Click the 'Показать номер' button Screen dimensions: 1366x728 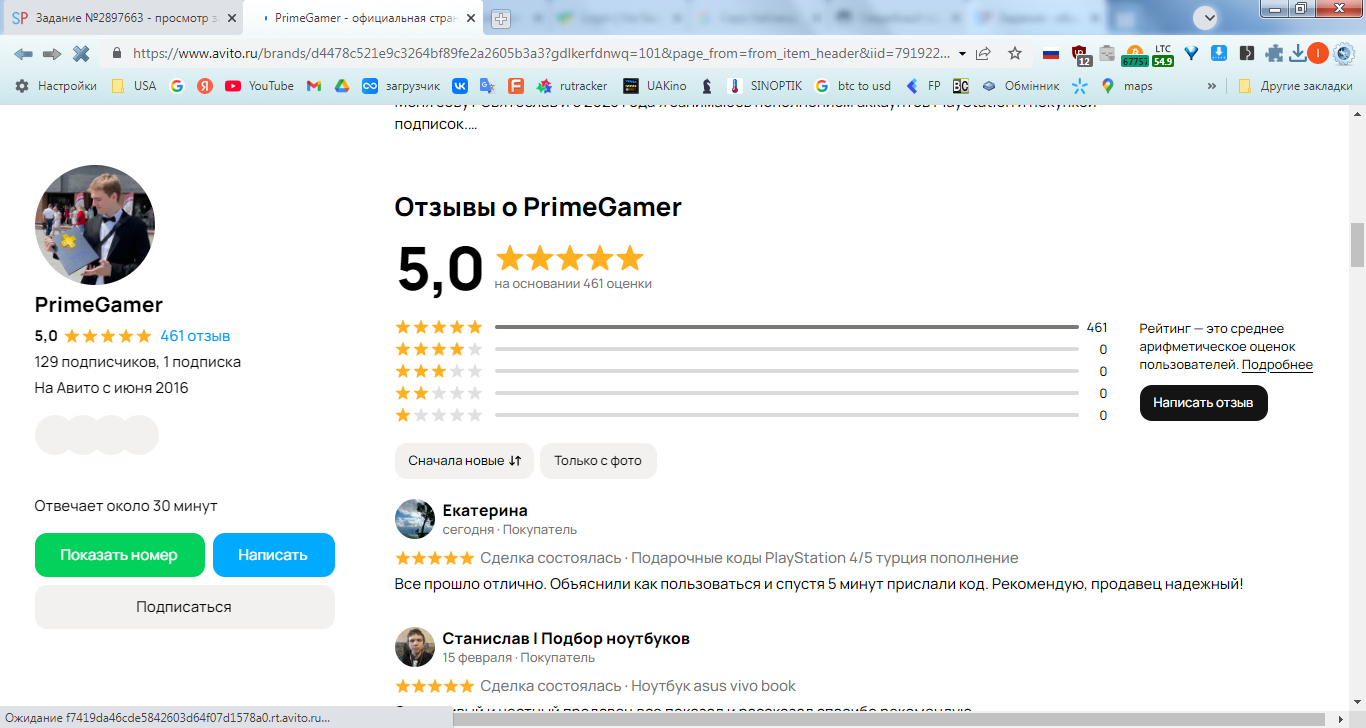(119, 555)
